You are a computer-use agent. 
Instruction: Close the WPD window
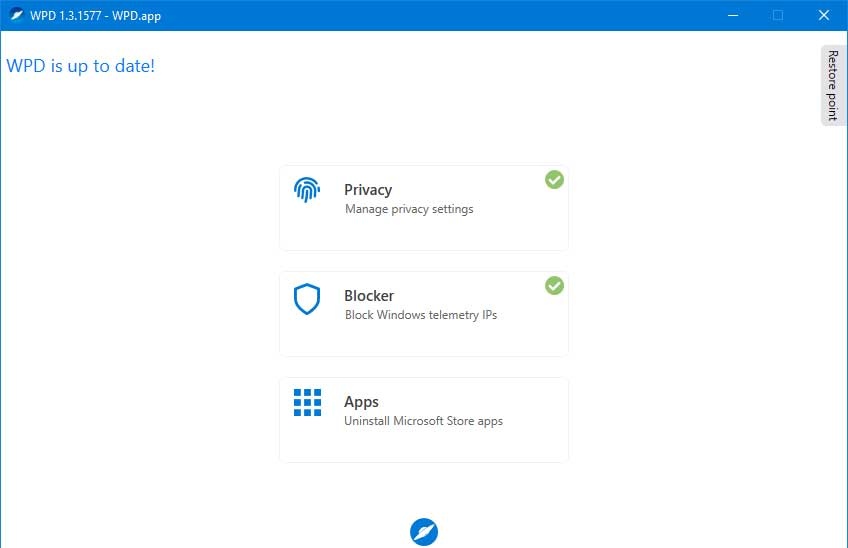coord(824,15)
